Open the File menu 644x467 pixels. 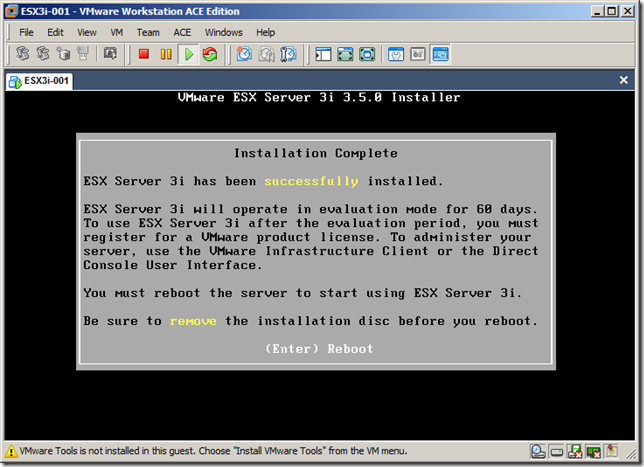tap(27, 32)
